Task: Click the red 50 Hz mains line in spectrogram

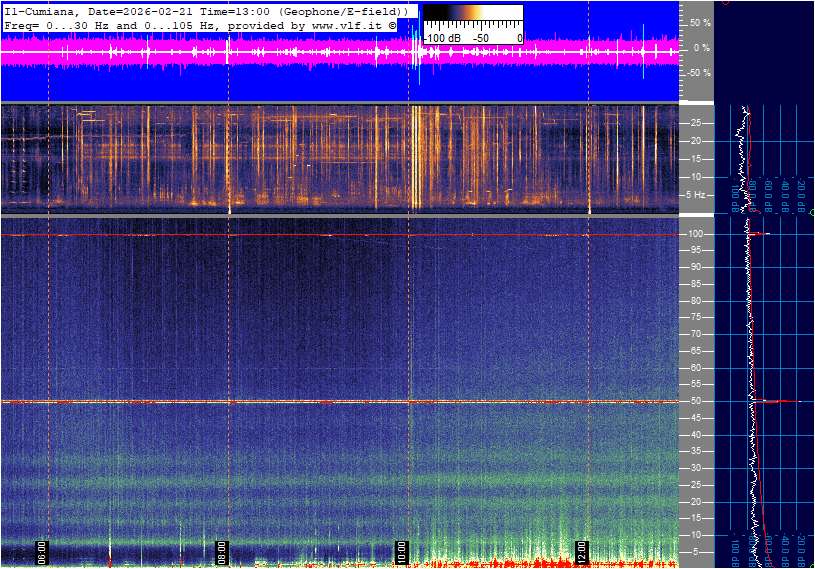Action: pos(300,402)
